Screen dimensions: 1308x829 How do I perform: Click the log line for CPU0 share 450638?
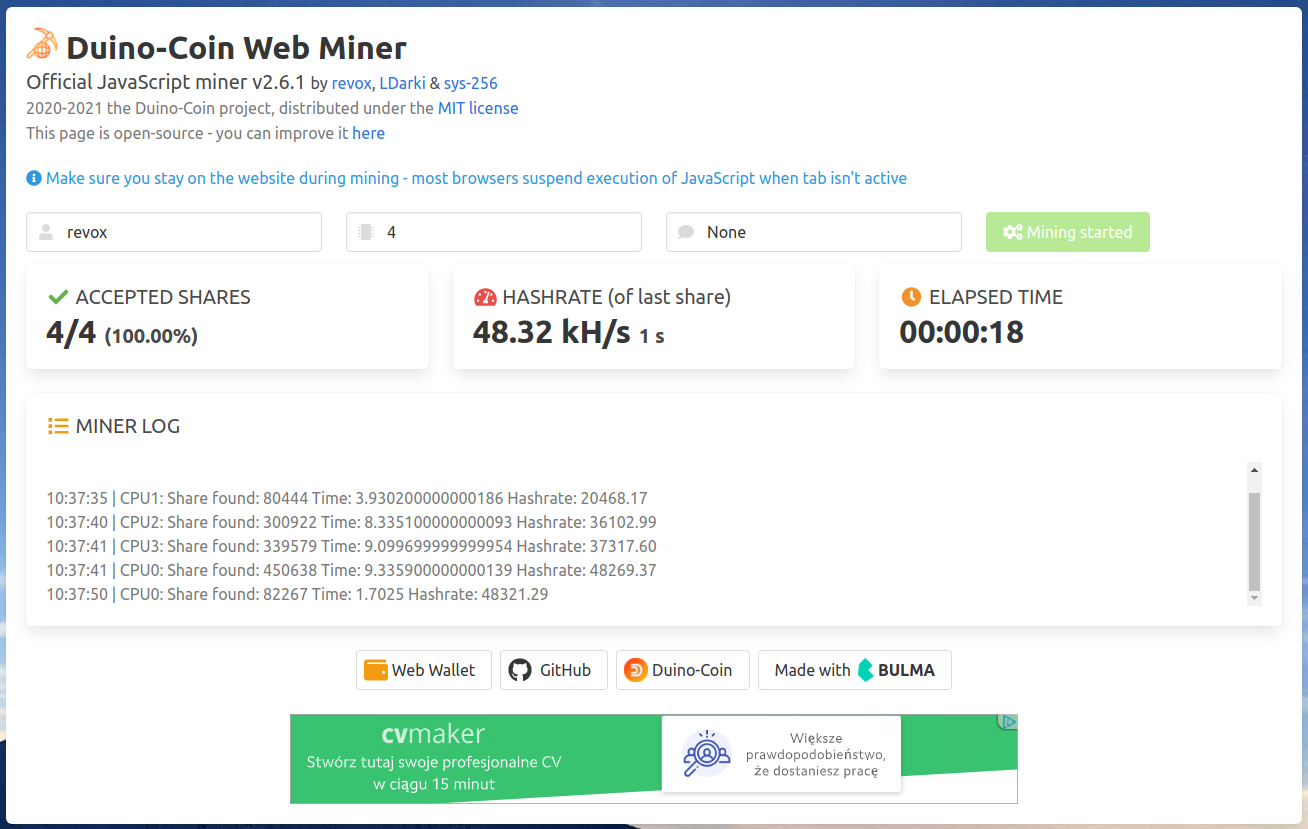tap(351, 570)
